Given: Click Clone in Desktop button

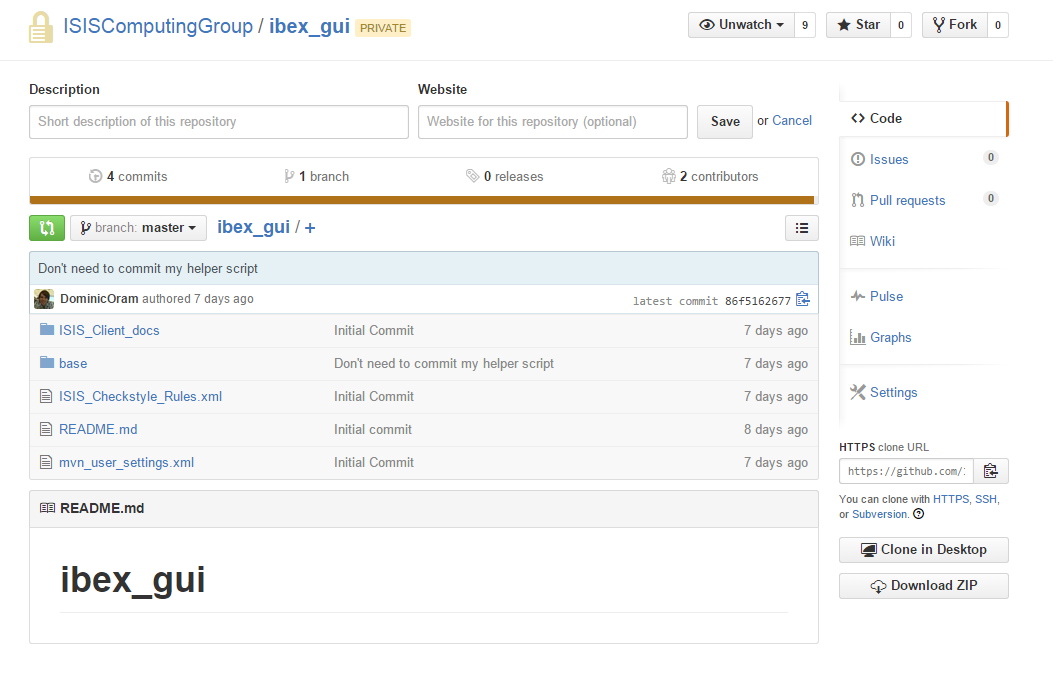Looking at the screenshot, I should 923,550.
